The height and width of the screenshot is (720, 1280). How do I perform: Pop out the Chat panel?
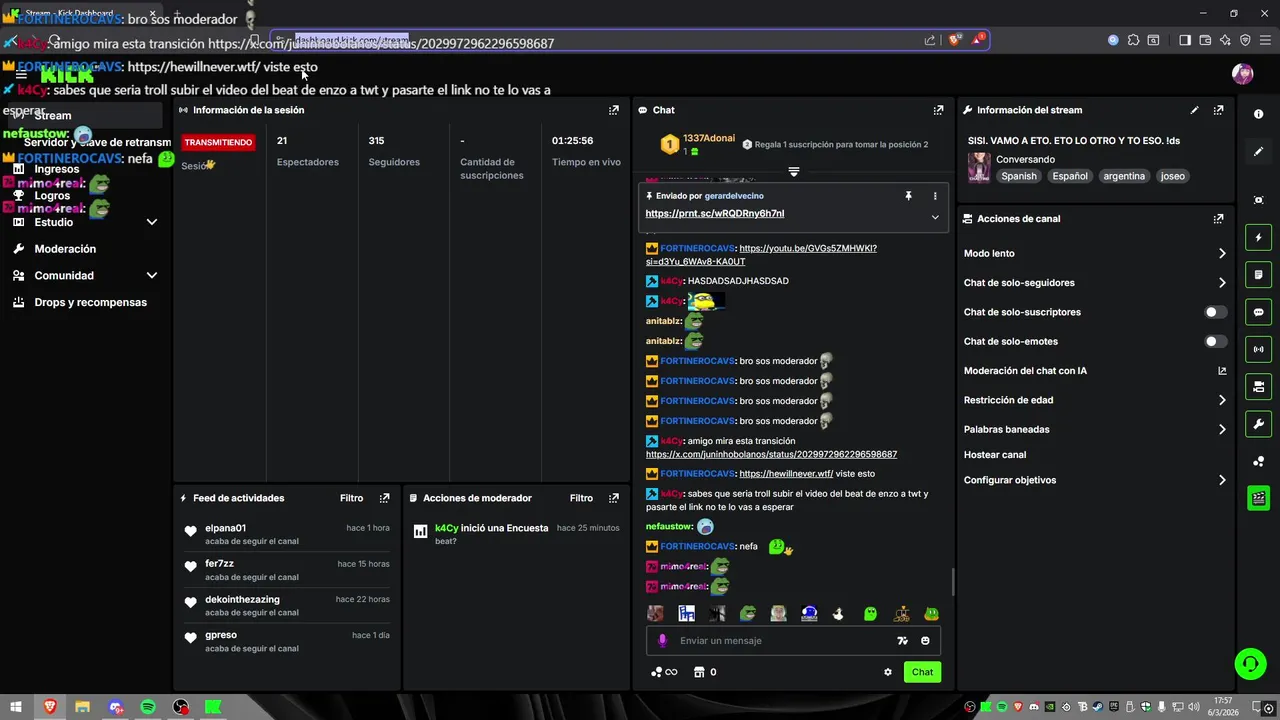coord(938,110)
